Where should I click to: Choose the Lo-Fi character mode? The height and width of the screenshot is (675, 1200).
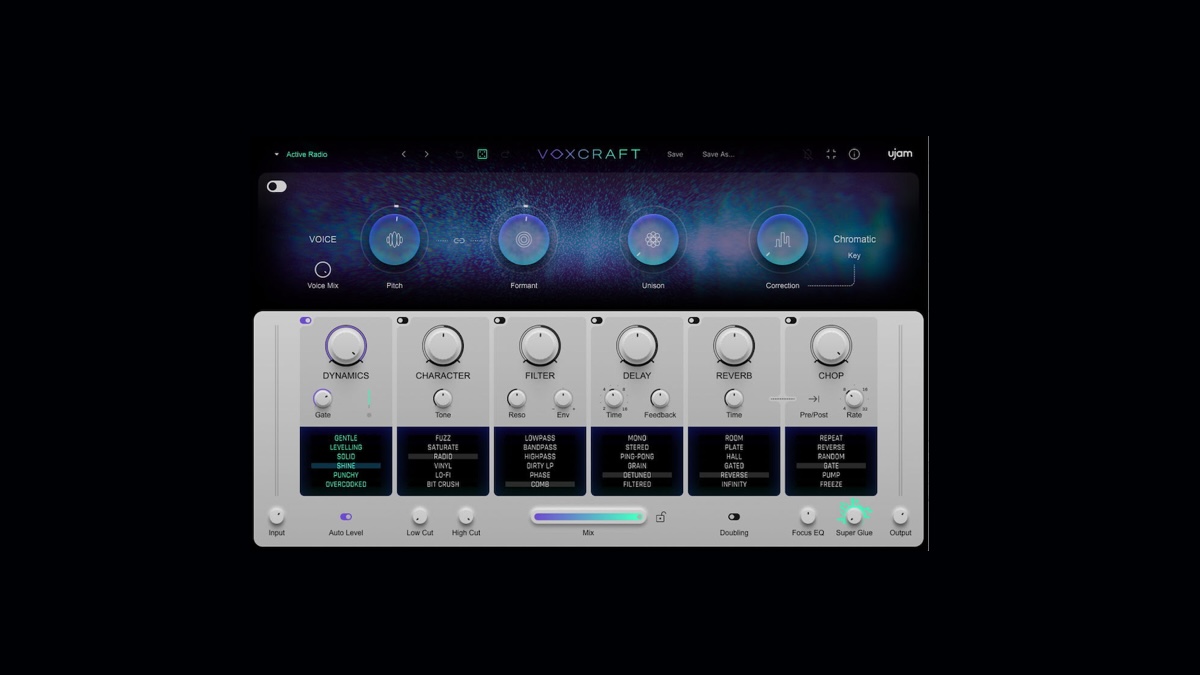pos(443,475)
